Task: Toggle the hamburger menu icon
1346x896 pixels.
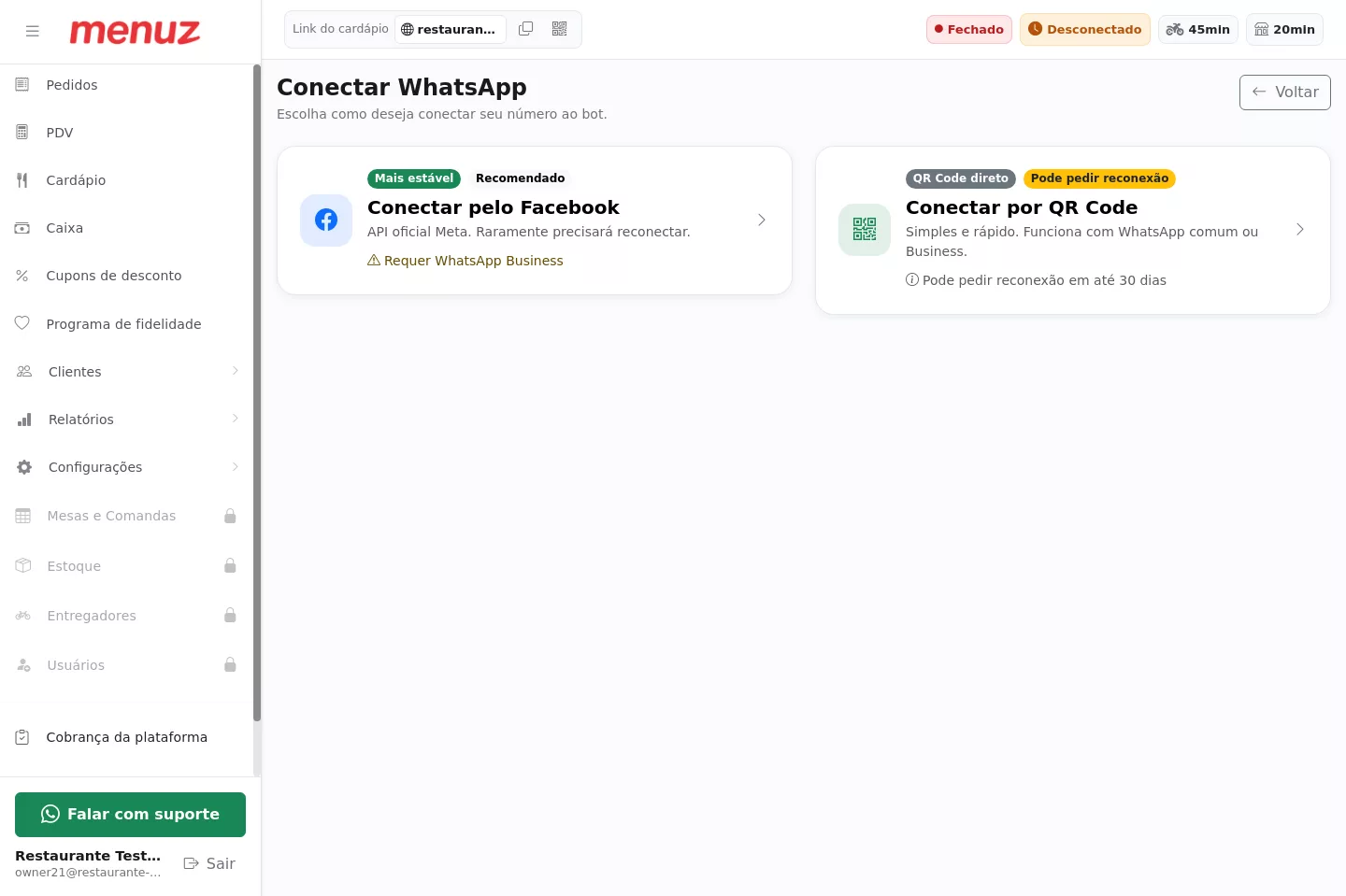Action: coord(33,31)
